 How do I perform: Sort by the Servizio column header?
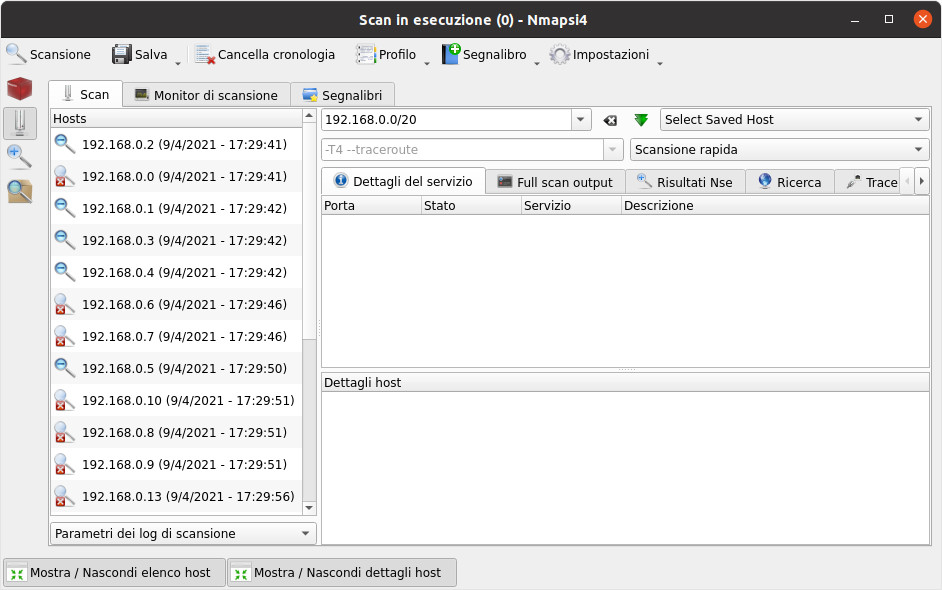click(x=571, y=205)
